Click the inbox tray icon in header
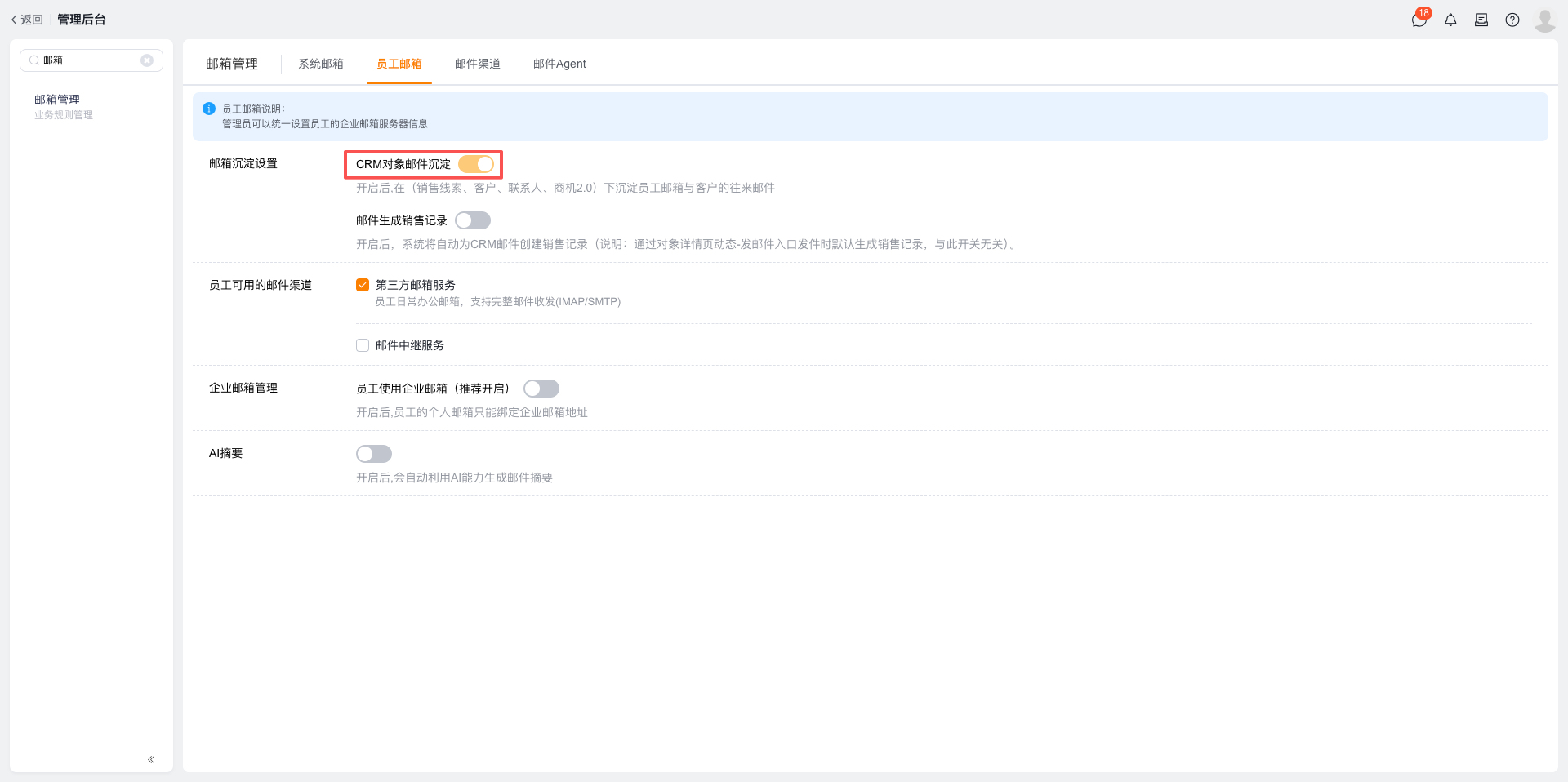Screen dimensions: 1568x782 tap(1481, 20)
